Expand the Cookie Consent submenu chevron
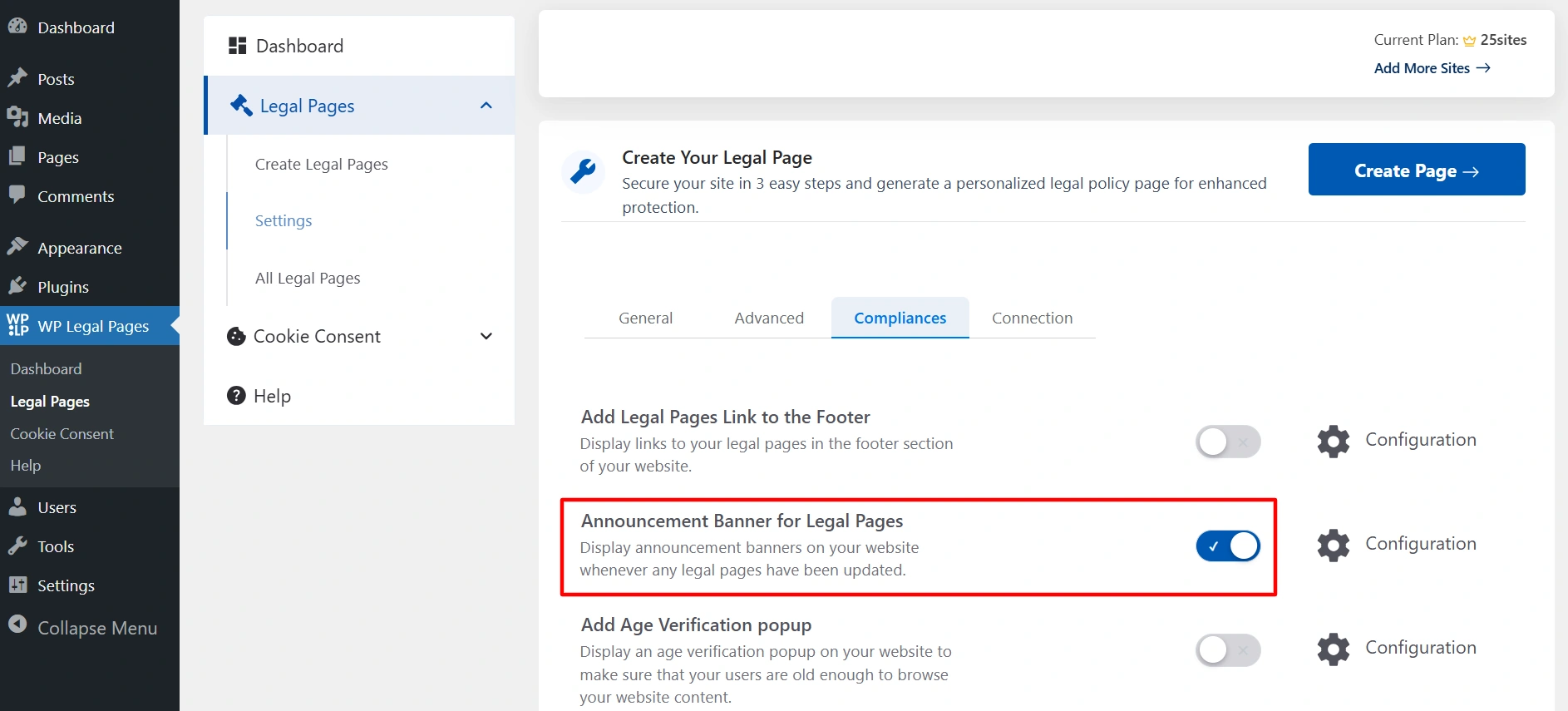The height and width of the screenshot is (711, 1568). tap(486, 336)
